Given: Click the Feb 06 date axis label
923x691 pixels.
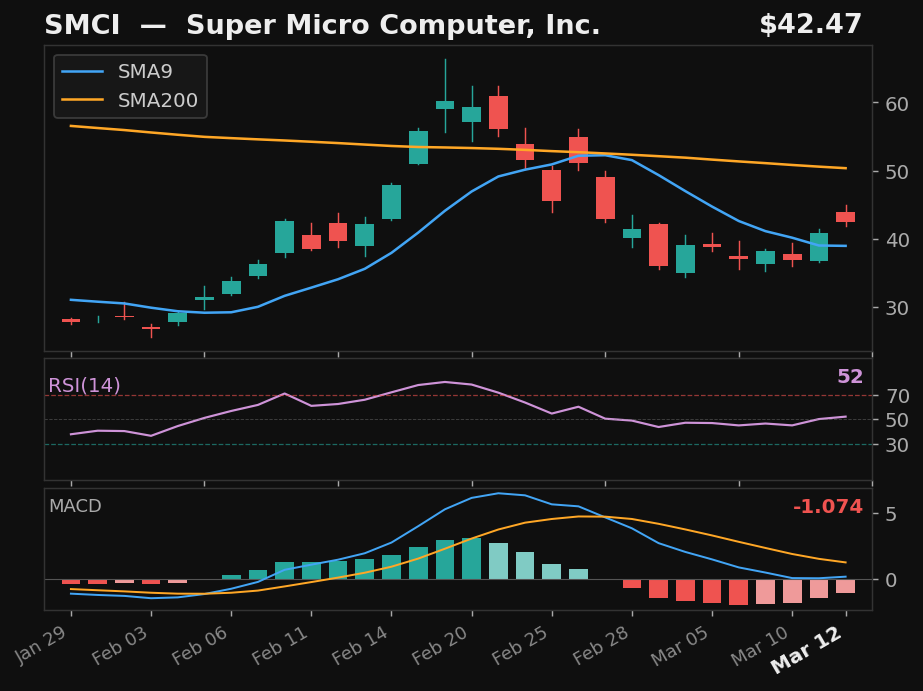Looking at the screenshot, I should coord(202,645).
